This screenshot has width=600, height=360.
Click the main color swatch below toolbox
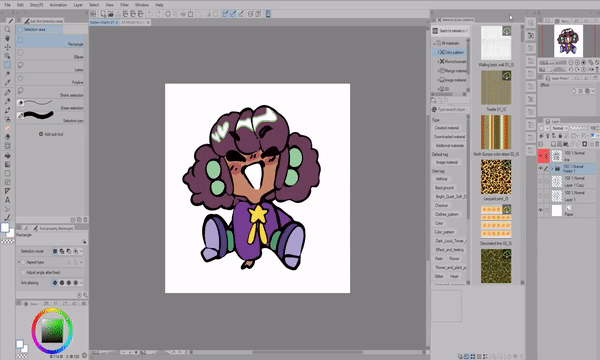5,228
